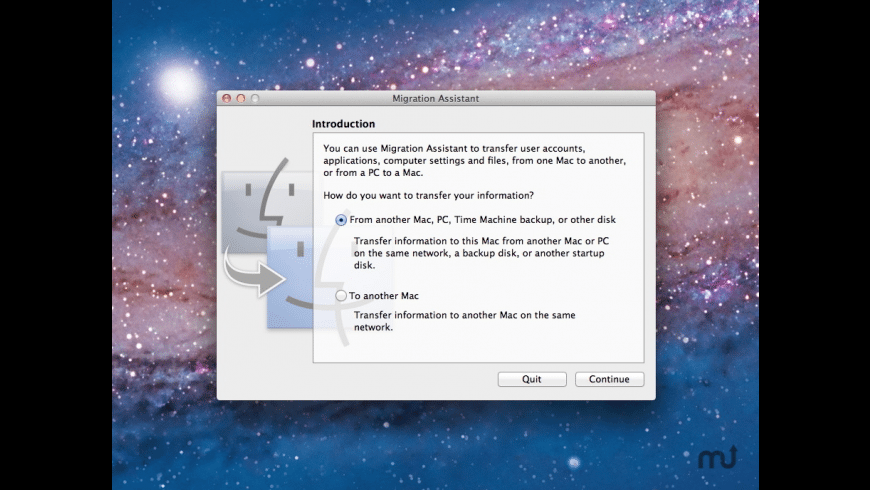The width and height of the screenshot is (870, 490).
Task: Click the 'Transfer information to this Mac' description
Action: point(481,253)
